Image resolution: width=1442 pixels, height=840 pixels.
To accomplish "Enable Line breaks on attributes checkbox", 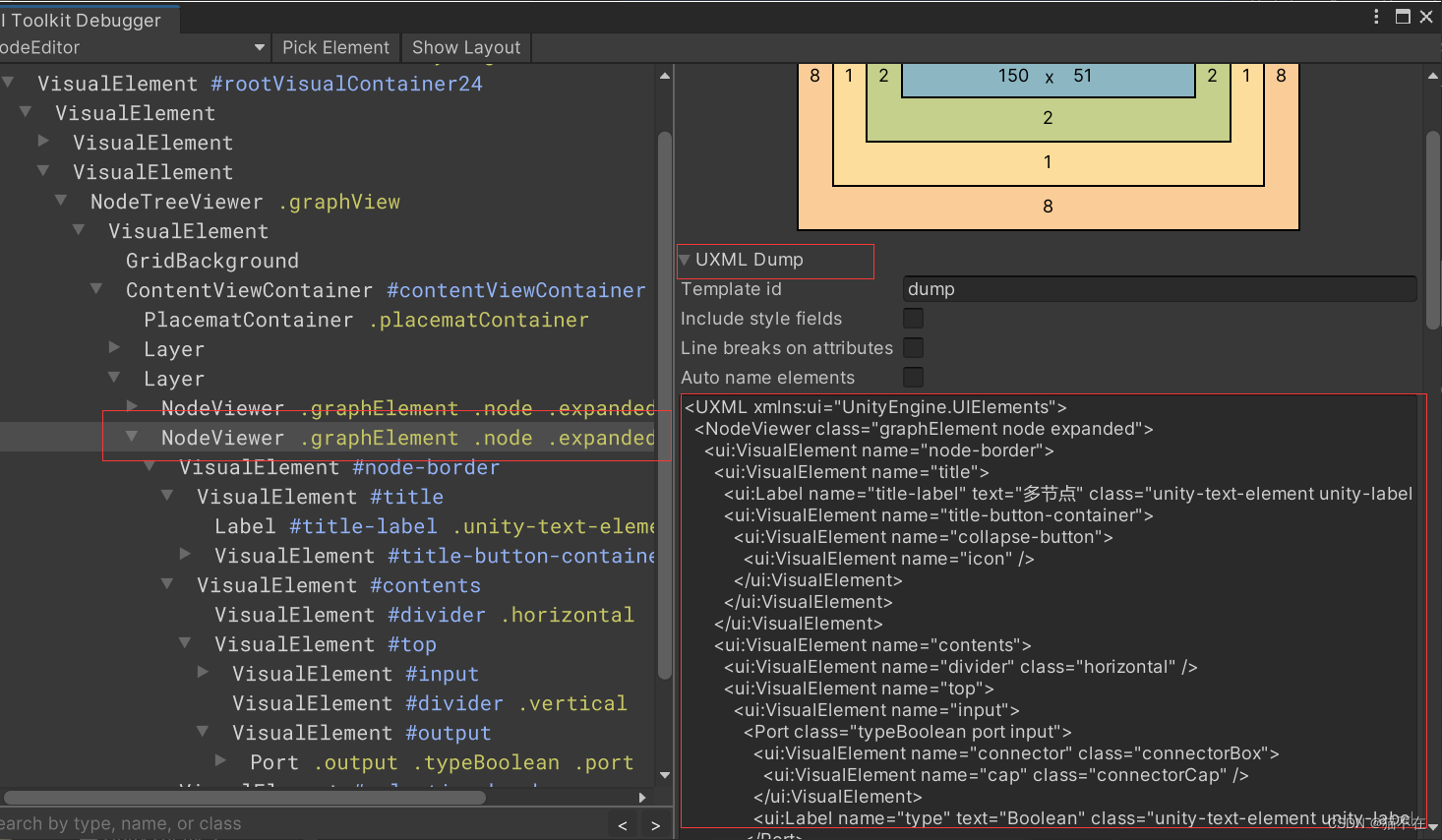I will point(914,347).
